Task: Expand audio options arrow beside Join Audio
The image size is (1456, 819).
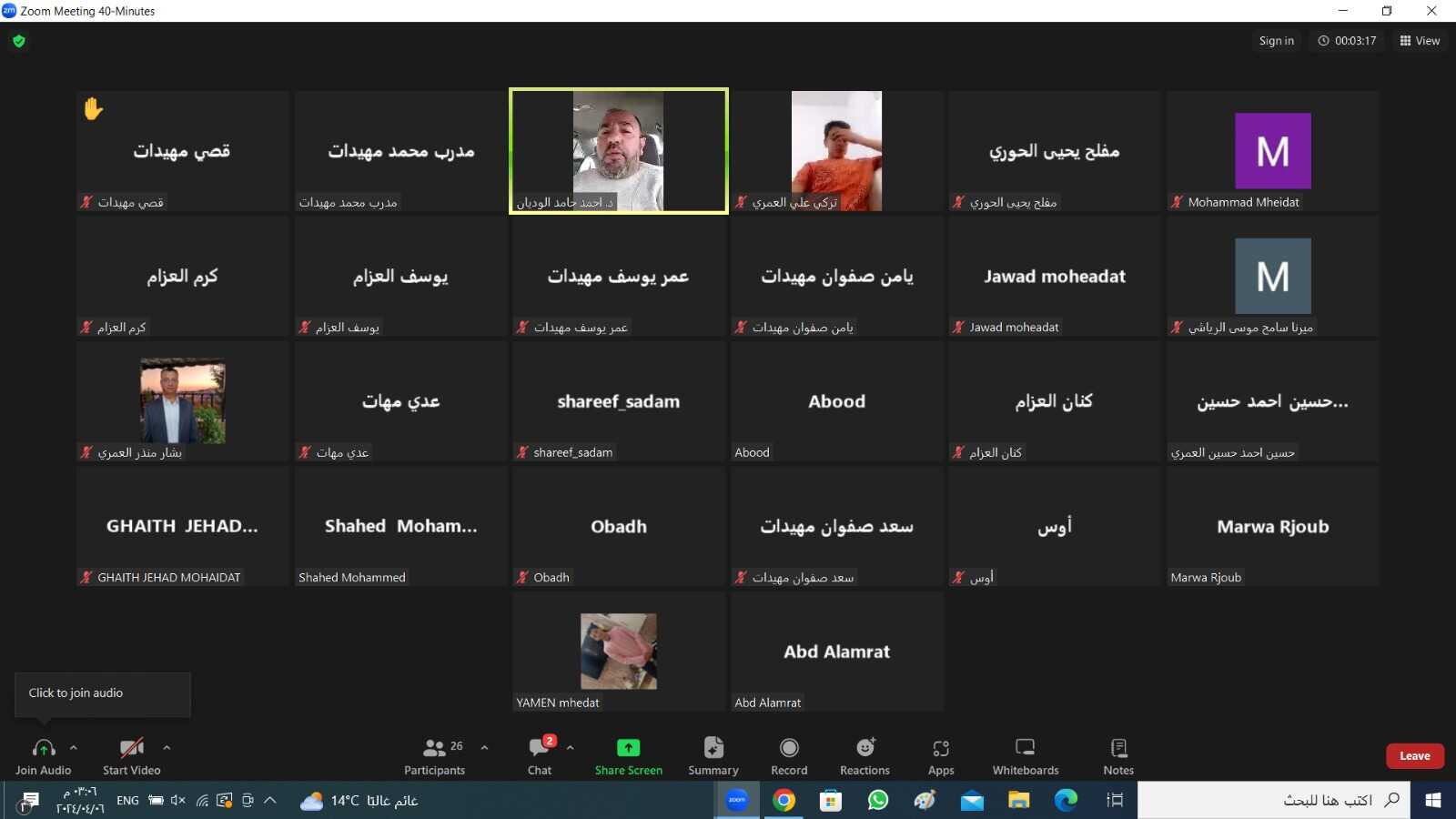Action: pos(74,748)
